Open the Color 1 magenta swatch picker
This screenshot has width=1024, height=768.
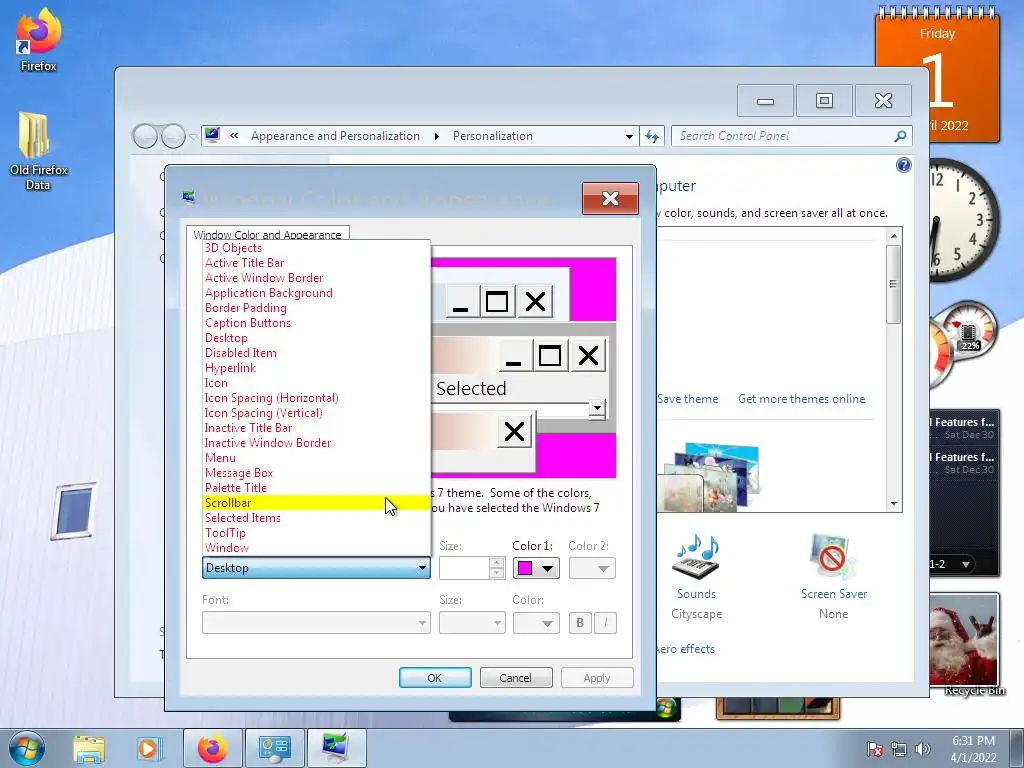[x=536, y=568]
